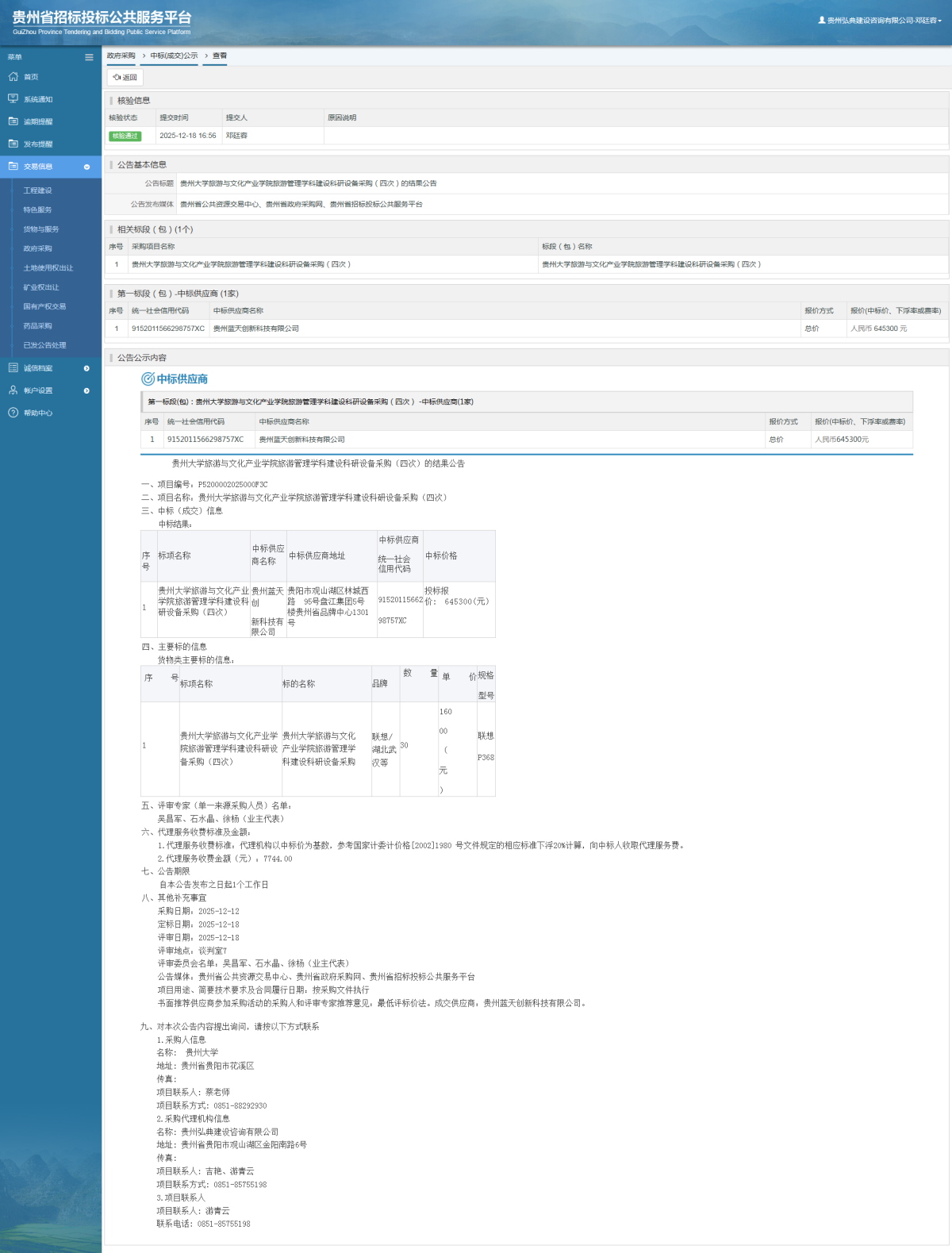Viewport: 952px width, 1253px height.
Task: Click the person icon for 帐户设置
Action: tap(13, 390)
